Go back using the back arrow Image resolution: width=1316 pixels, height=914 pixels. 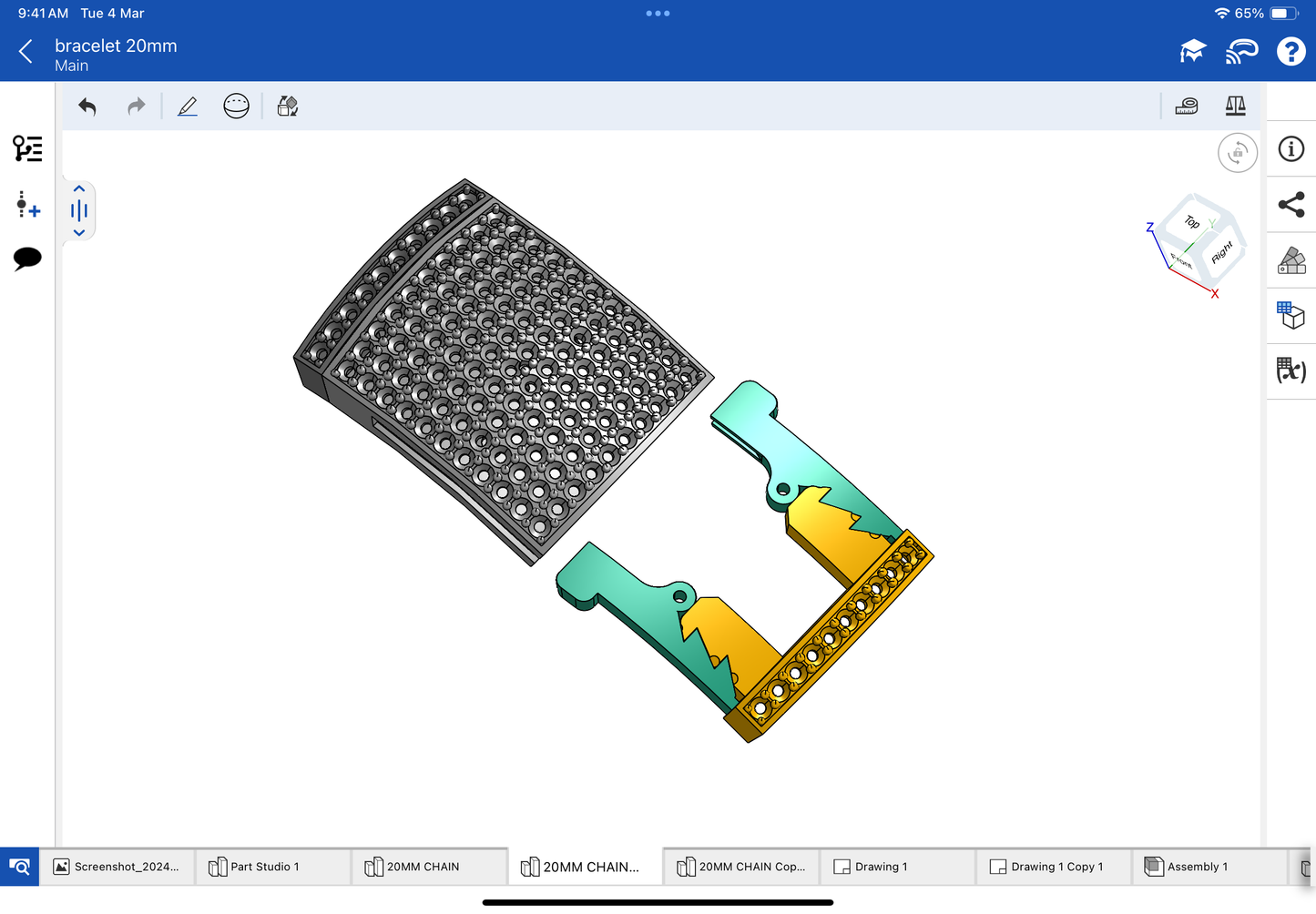(26, 52)
